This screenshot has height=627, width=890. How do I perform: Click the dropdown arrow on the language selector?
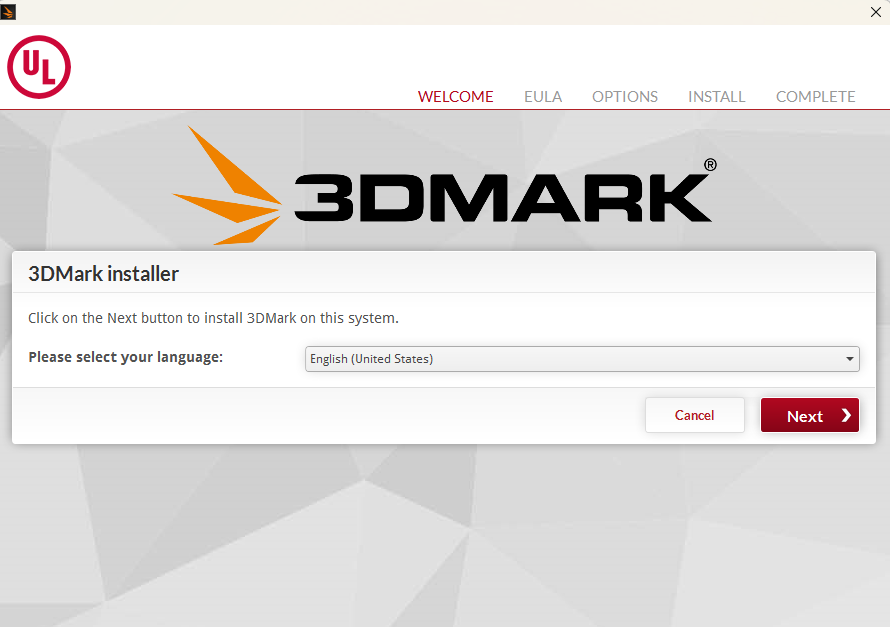[849, 358]
